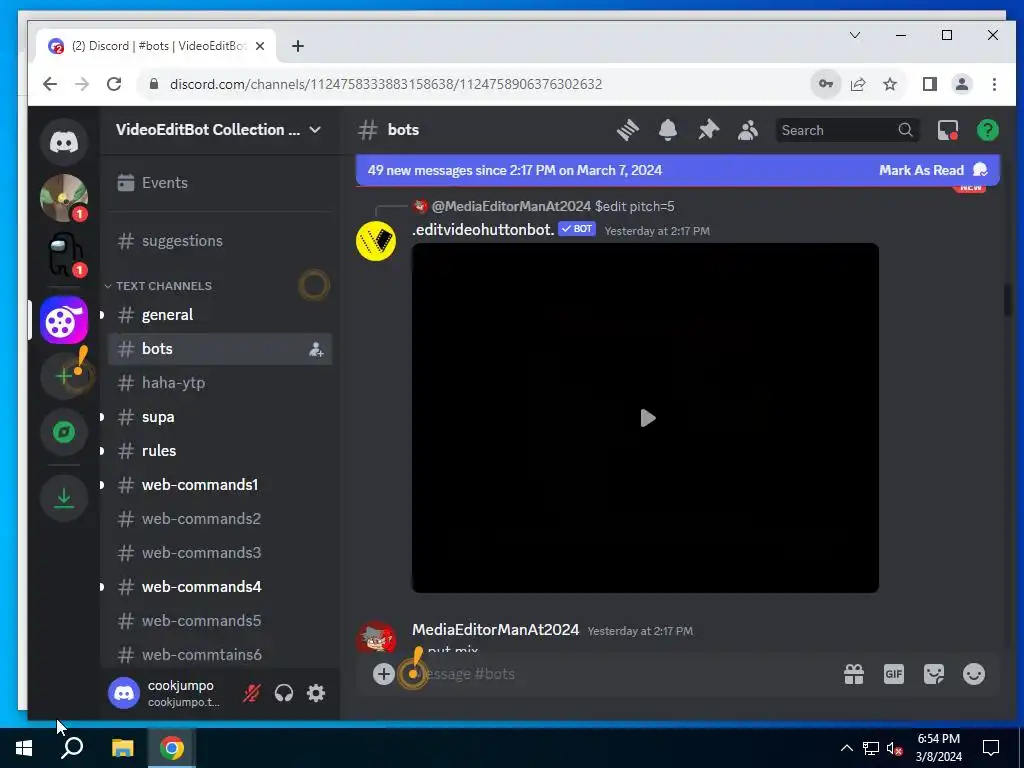Screen dimensions: 1024x768
Task: Play the black video attachment
Action: (647, 418)
